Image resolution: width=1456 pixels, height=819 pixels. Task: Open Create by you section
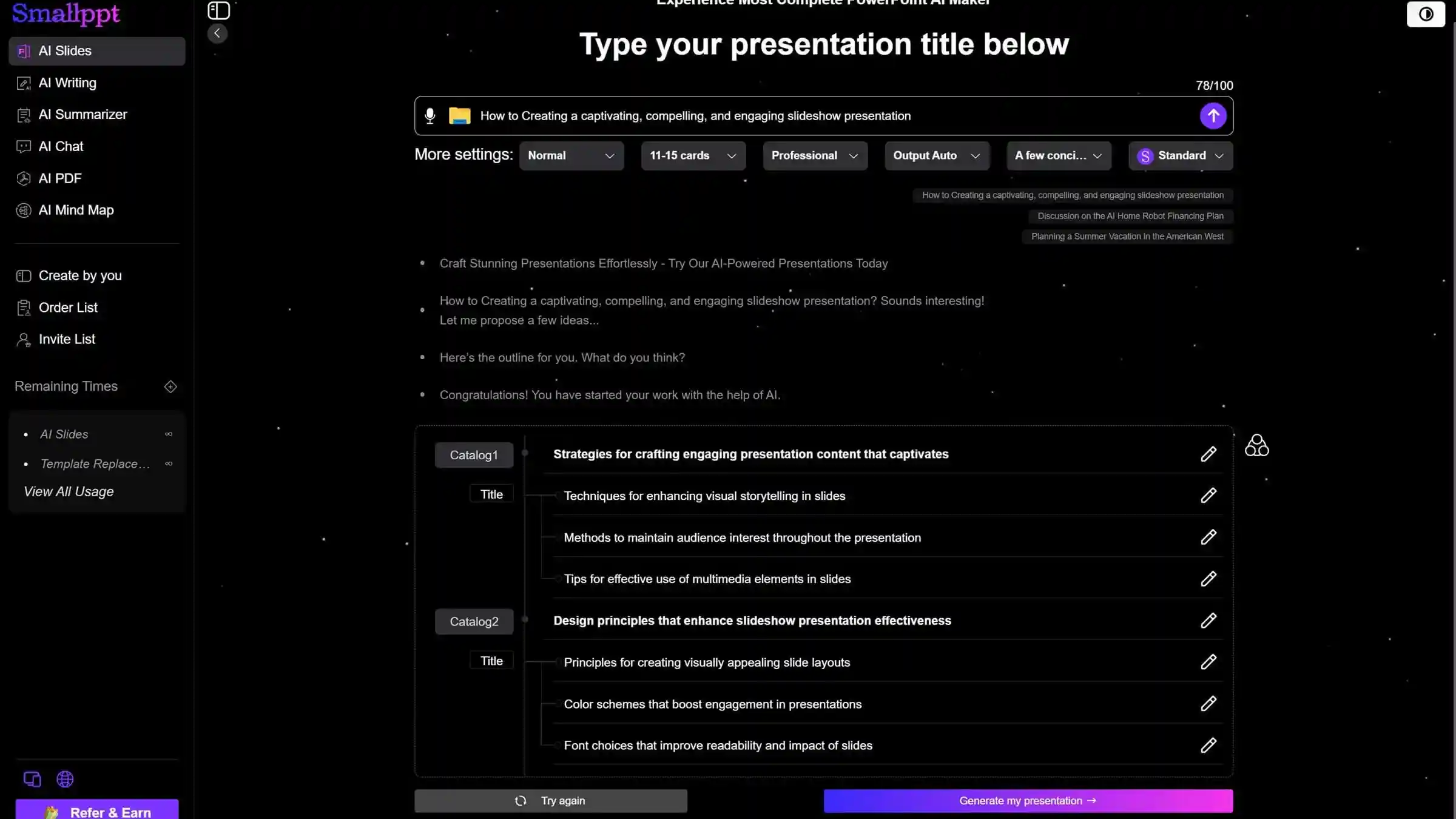80,275
